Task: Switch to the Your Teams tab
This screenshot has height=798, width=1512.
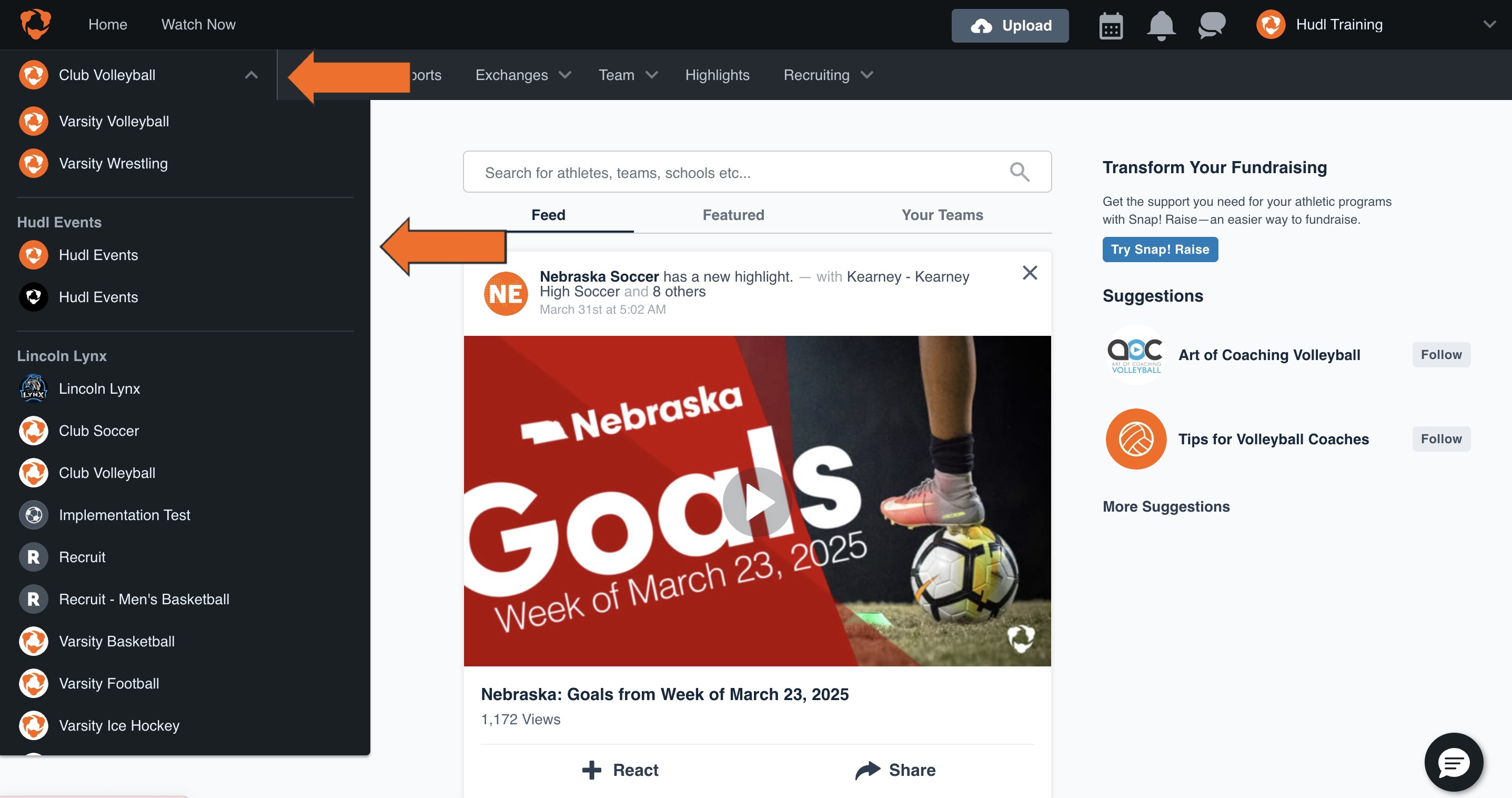Action: pos(942,215)
